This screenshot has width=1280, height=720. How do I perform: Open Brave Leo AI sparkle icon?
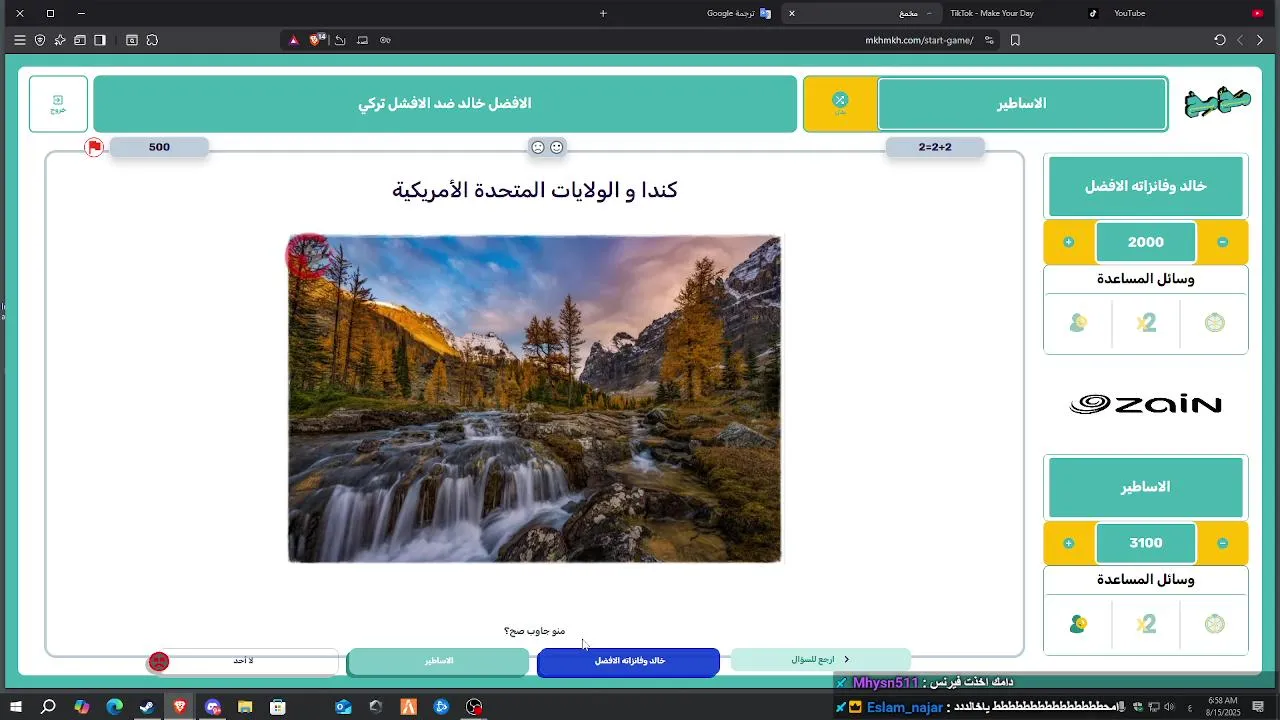60,40
